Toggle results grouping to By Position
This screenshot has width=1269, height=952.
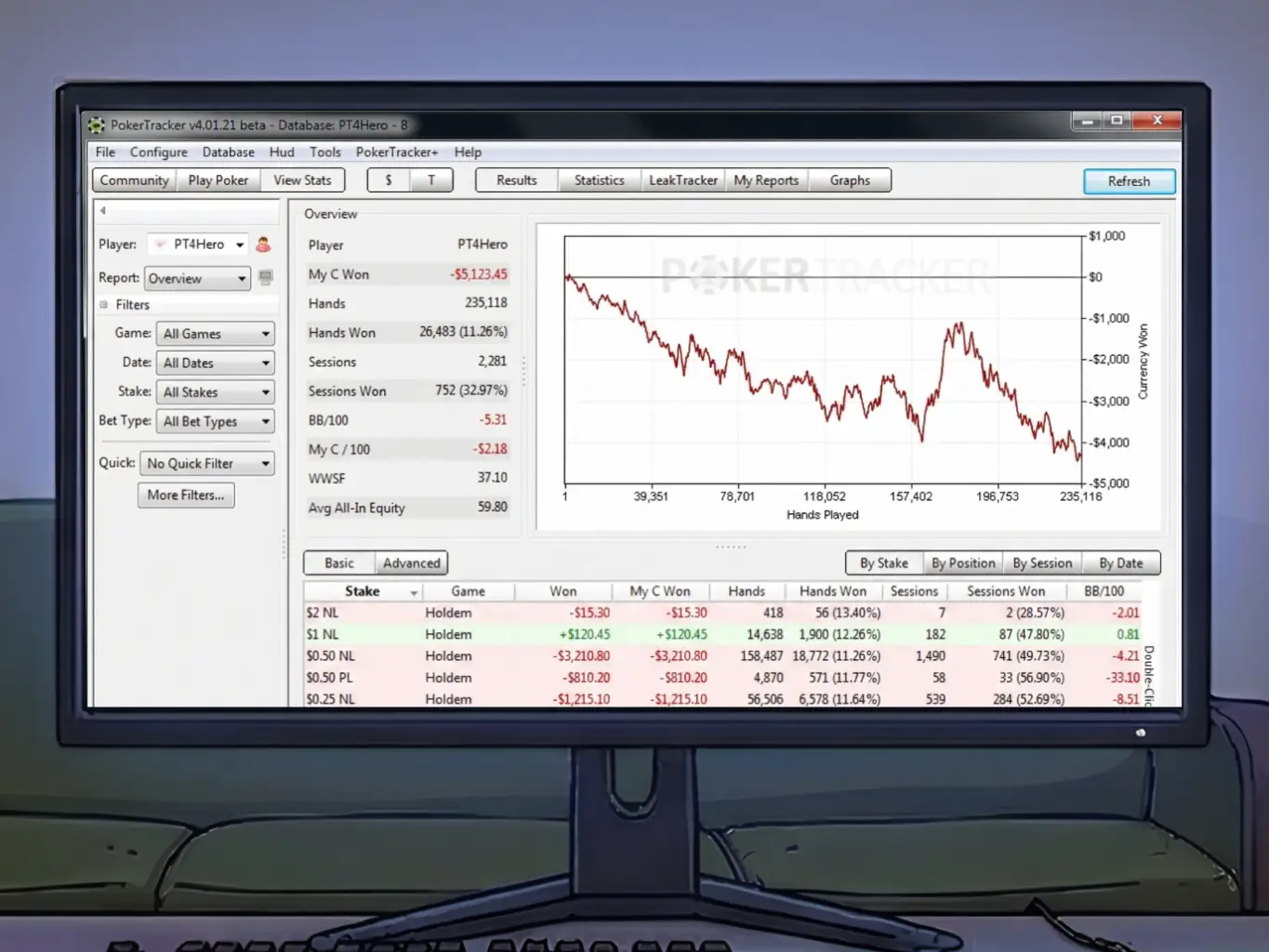(x=963, y=562)
